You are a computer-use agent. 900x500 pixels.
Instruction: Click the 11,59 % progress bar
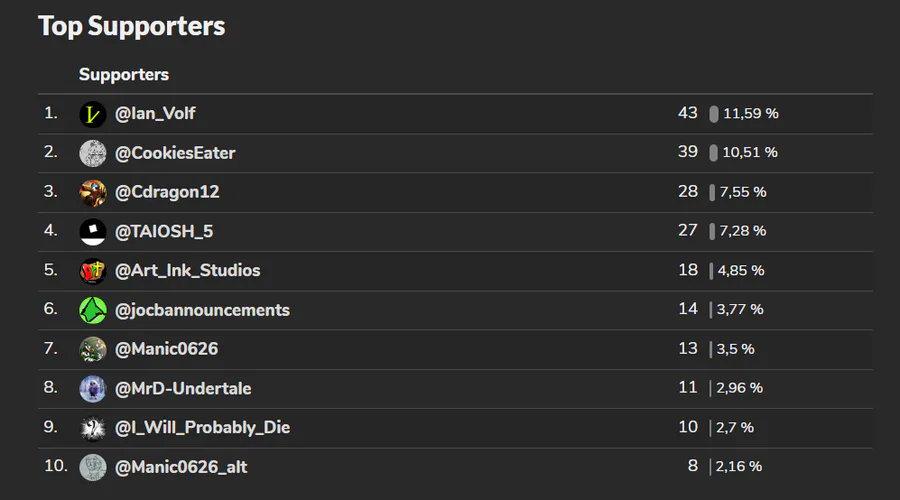tap(713, 114)
